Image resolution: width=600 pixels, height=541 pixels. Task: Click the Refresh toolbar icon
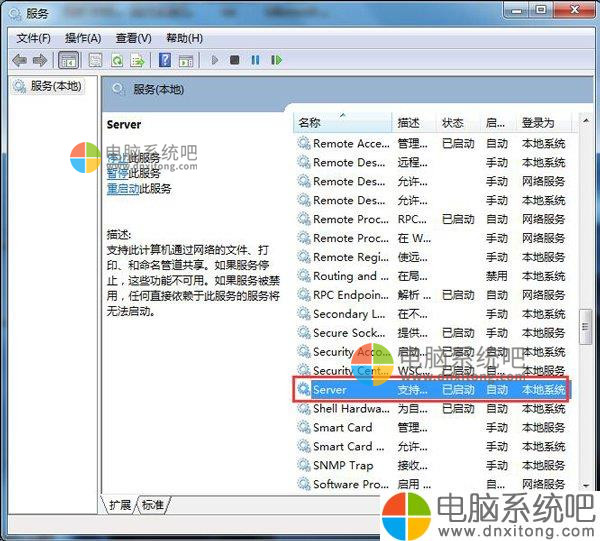[x=117, y=60]
